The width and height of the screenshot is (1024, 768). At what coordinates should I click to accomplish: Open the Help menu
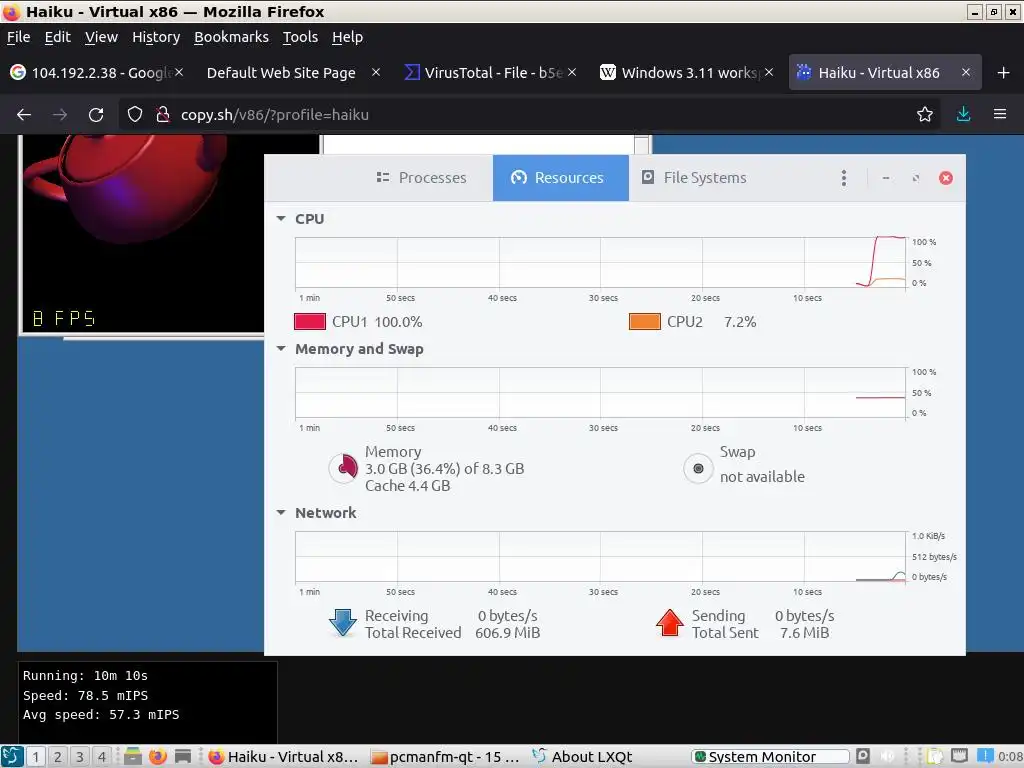tap(347, 37)
